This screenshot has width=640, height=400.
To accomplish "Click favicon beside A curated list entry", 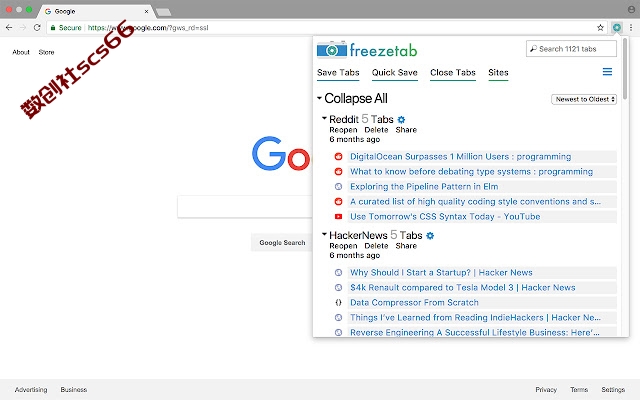I will click(338, 201).
